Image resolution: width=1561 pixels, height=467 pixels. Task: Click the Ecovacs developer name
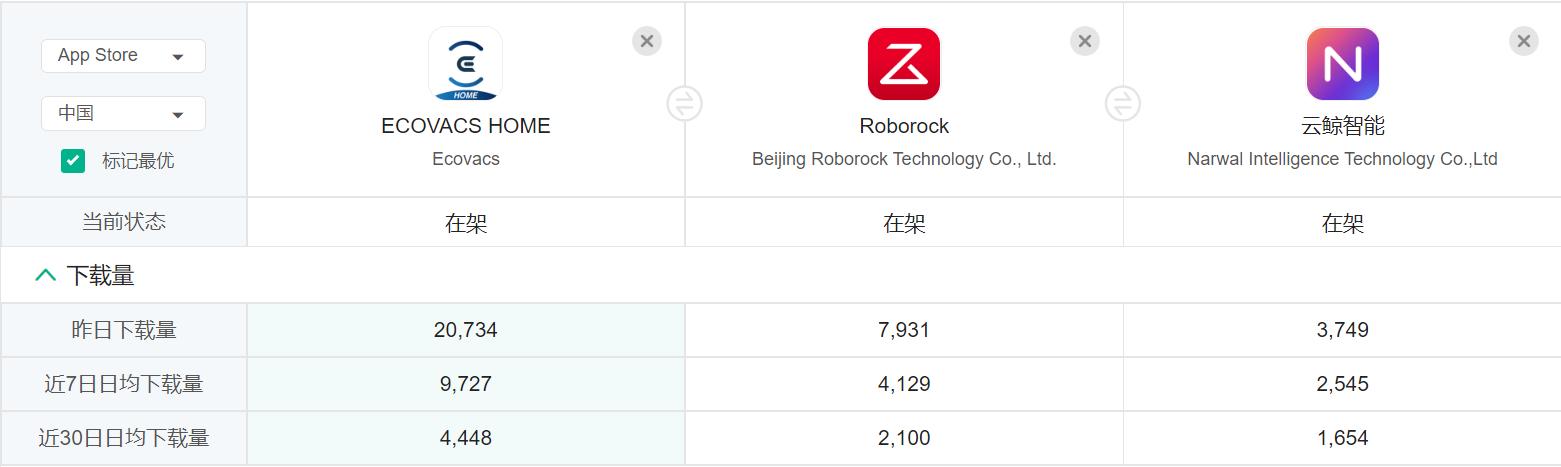pyautogui.click(x=465, y=159)
